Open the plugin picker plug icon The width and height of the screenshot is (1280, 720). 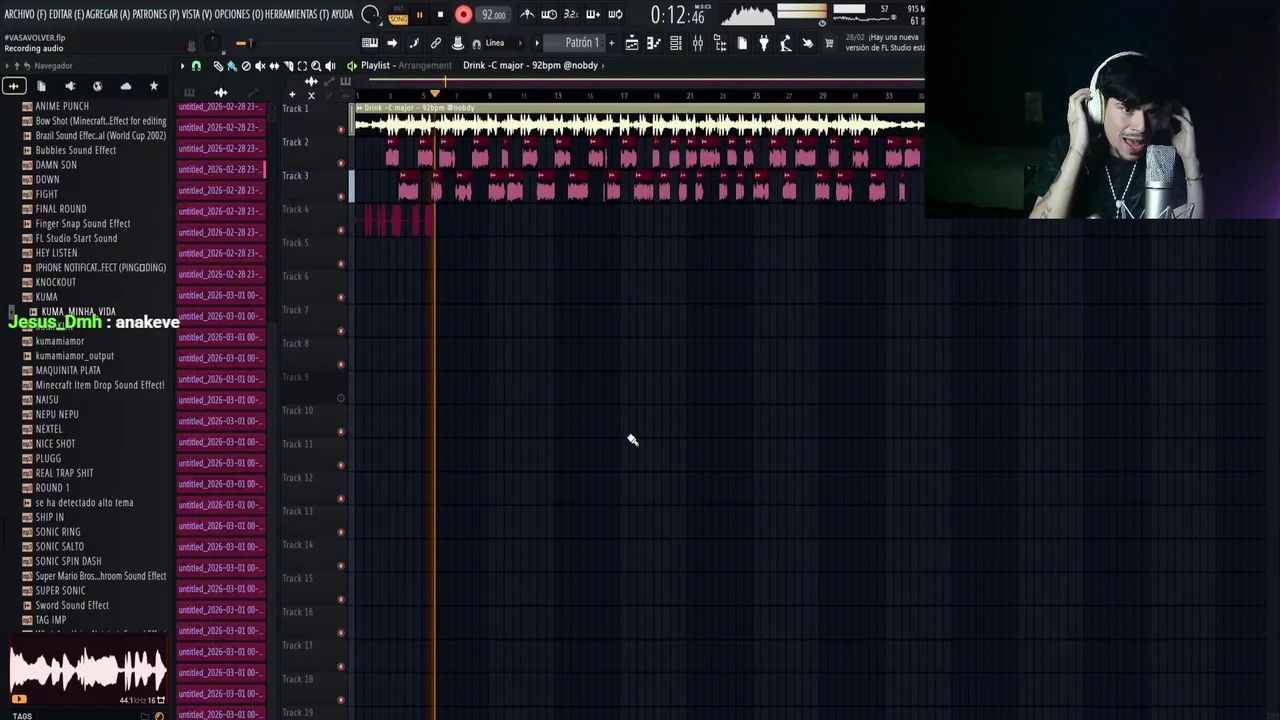coord(763,43)
